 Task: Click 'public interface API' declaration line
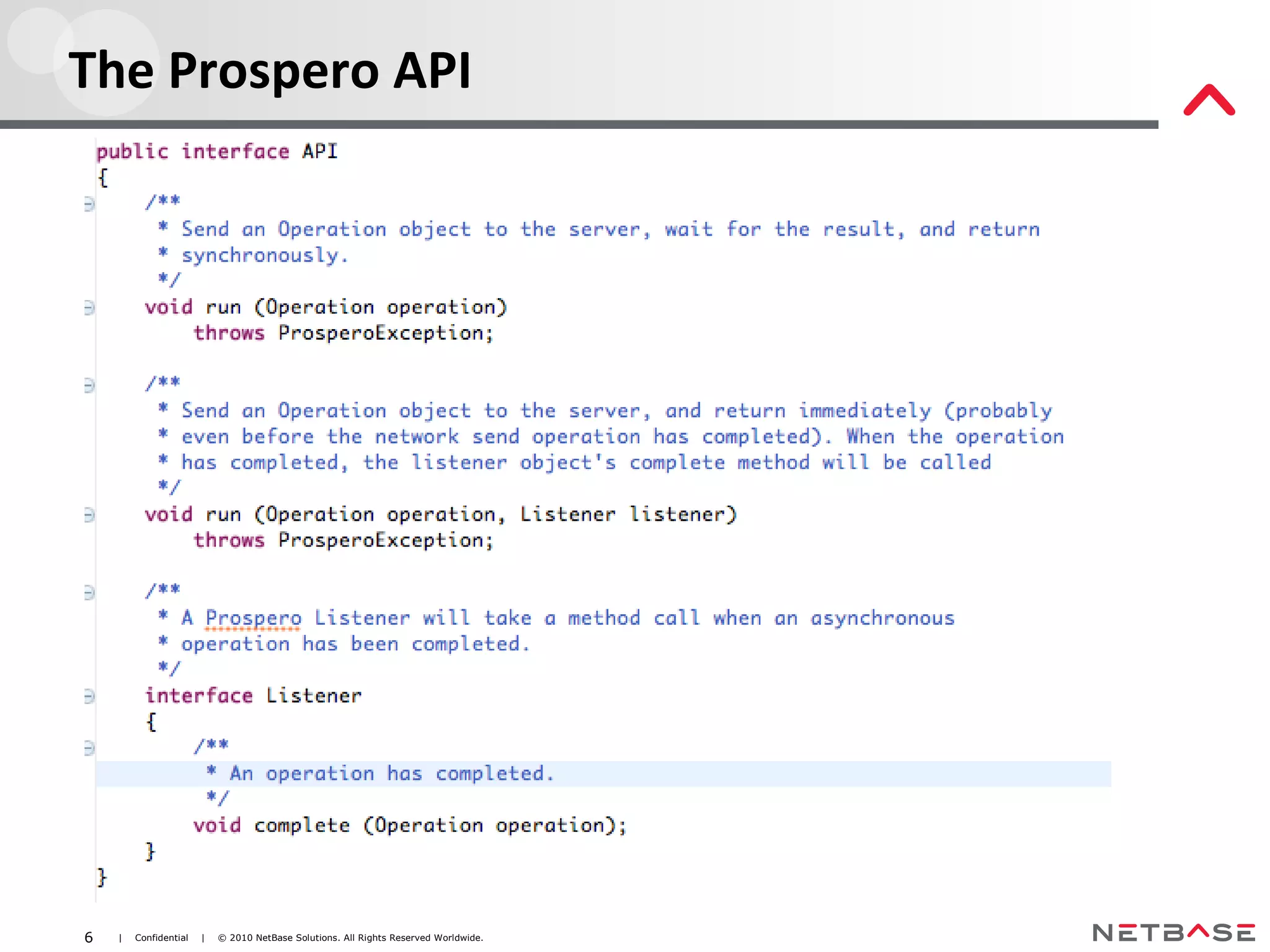coord(217,152)
